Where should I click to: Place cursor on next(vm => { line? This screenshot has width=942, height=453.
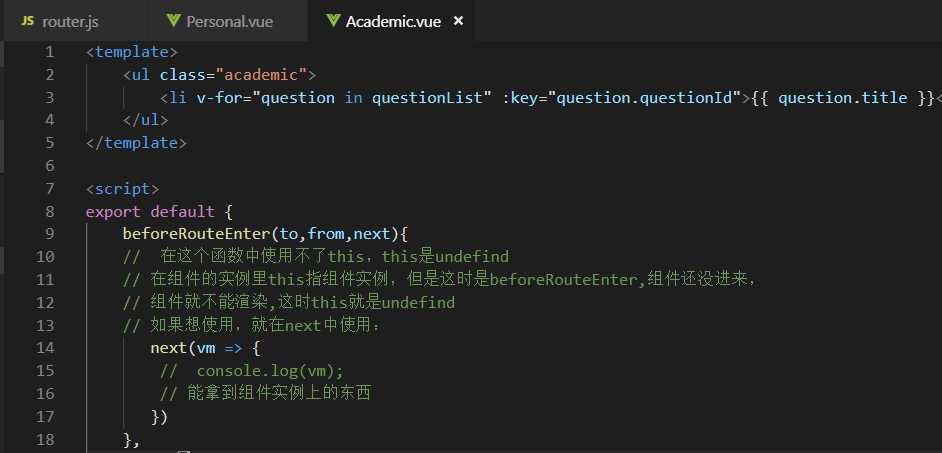point(205,348)
